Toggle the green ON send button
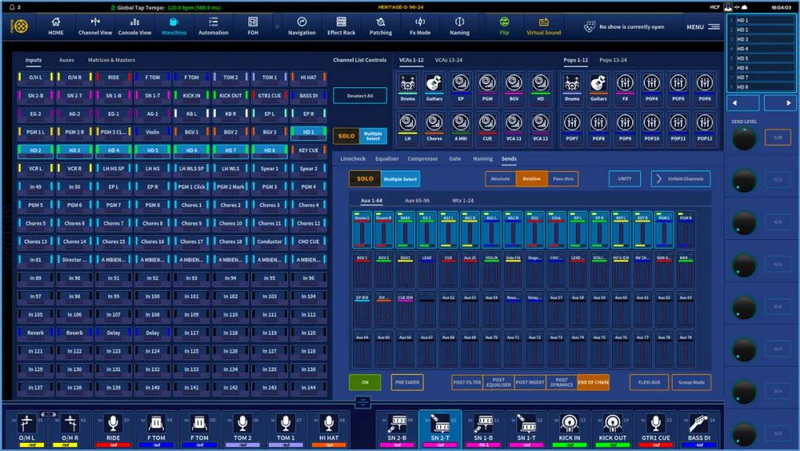The height and width of the screenshot is (451, 800). (x=364, y=382)
